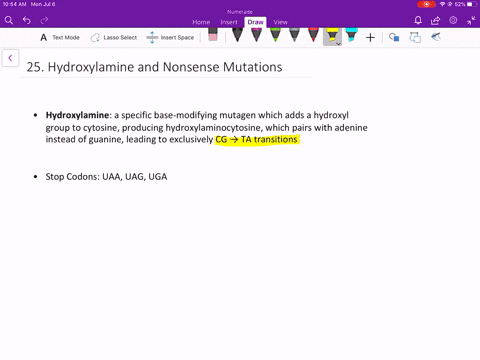Tap the battery indicator in status bar
Image resolution: width=480 pixels, height=360 pixels.
(x=472, y=4)
